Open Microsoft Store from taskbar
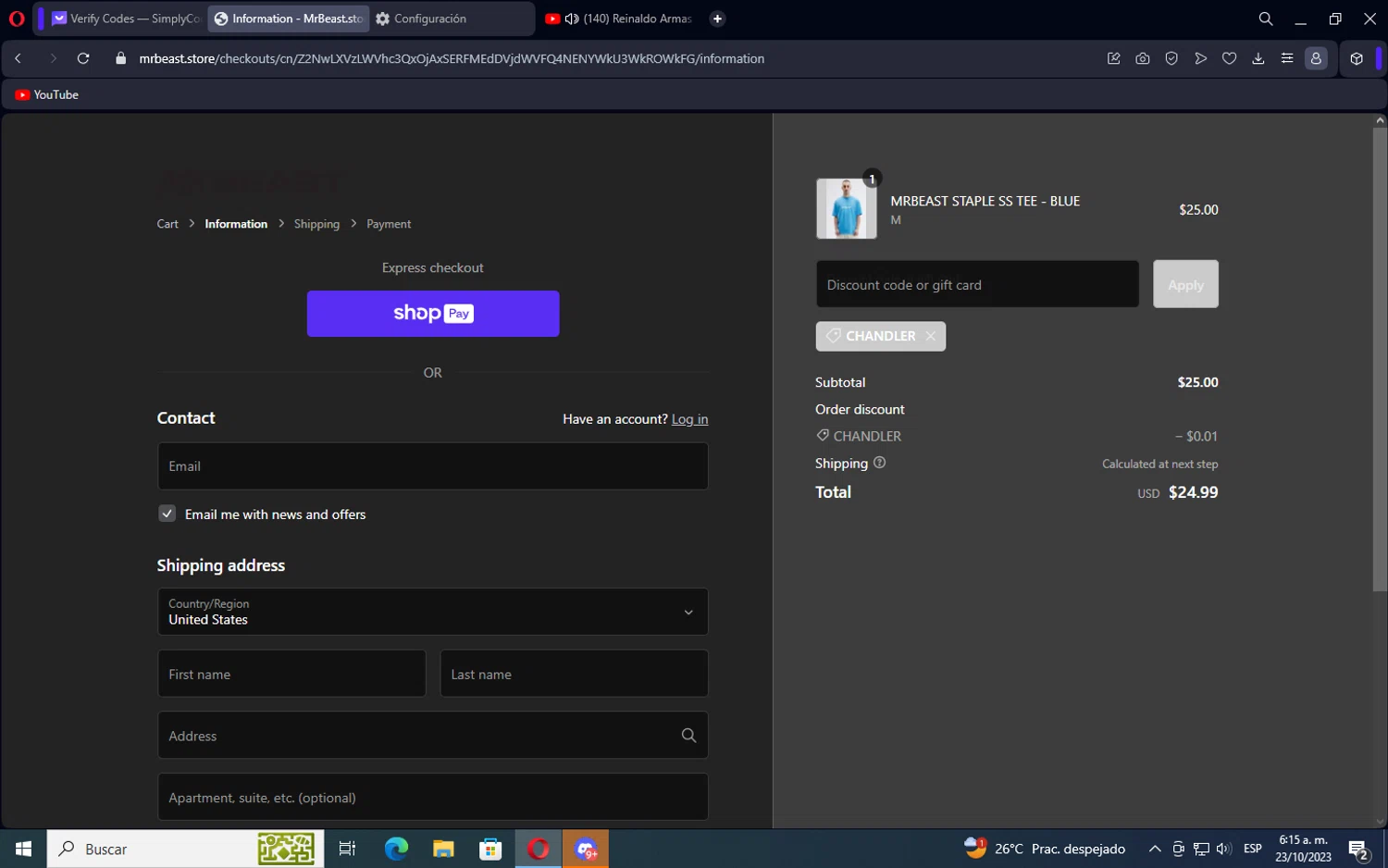The image size is (1388, 868). point(490,849)
